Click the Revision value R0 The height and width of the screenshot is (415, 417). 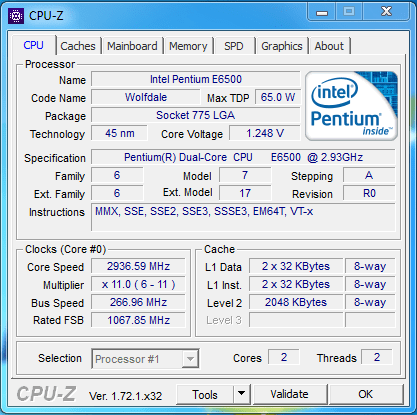click(x=369, y=193)
